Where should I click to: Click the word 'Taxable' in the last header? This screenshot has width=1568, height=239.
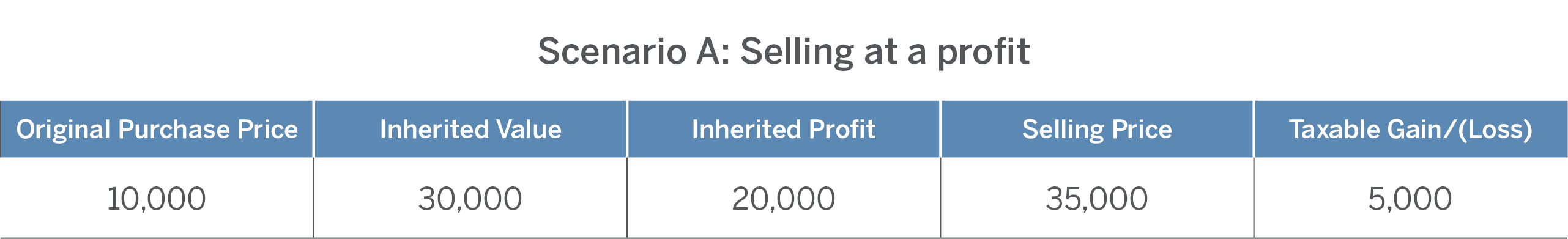(x=1334, y=129)
